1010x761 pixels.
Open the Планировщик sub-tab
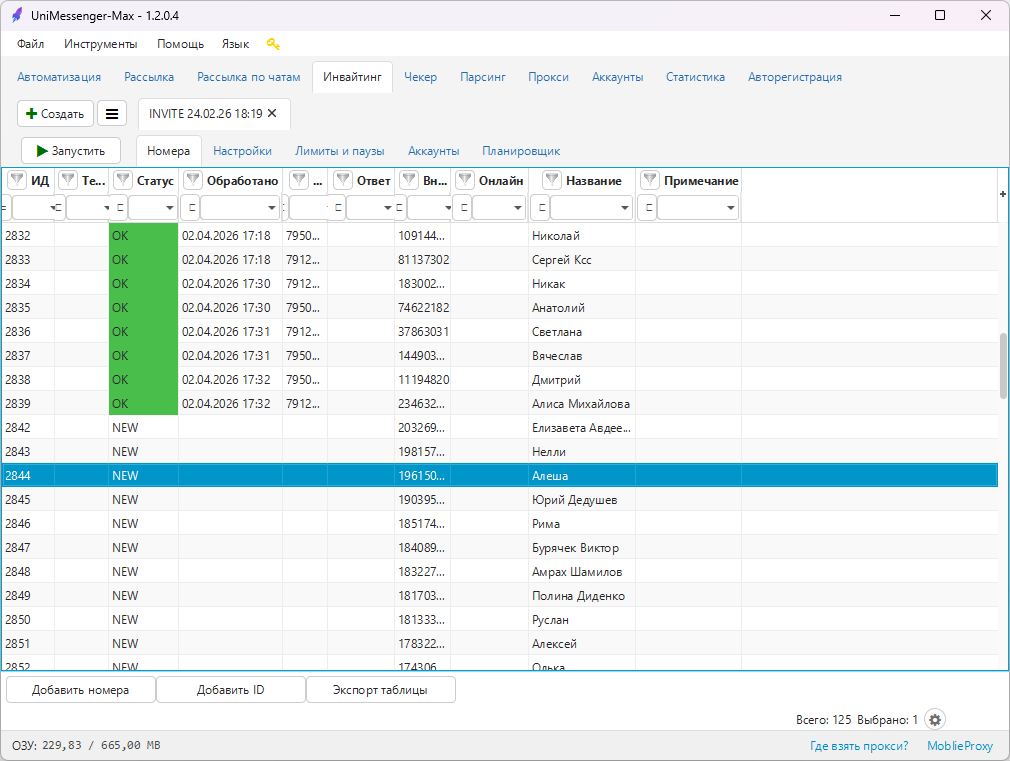[x=521, y=151]
